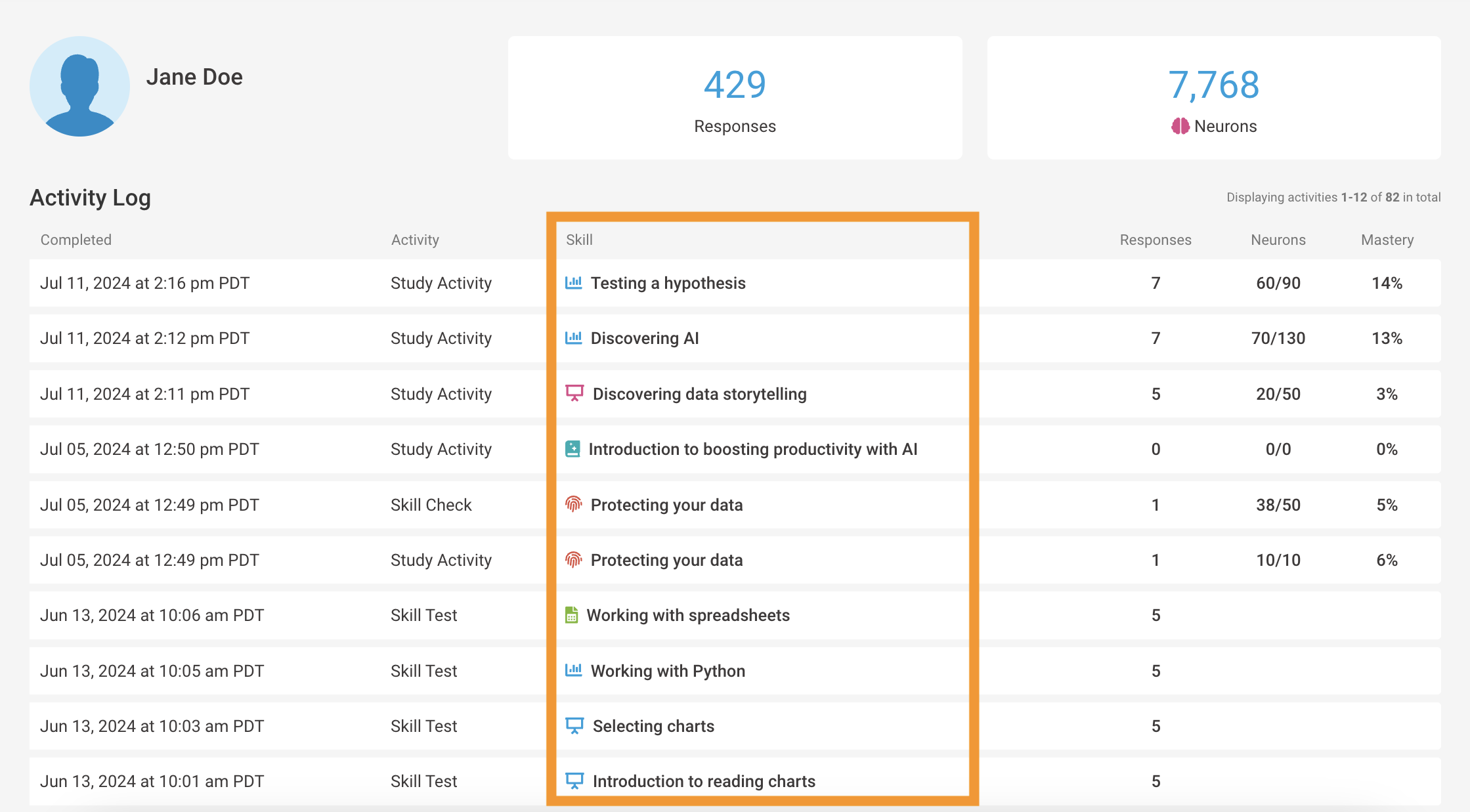Click the bar chart icon beside Discovering AI
1470x812 pixels.
[574, 338]
